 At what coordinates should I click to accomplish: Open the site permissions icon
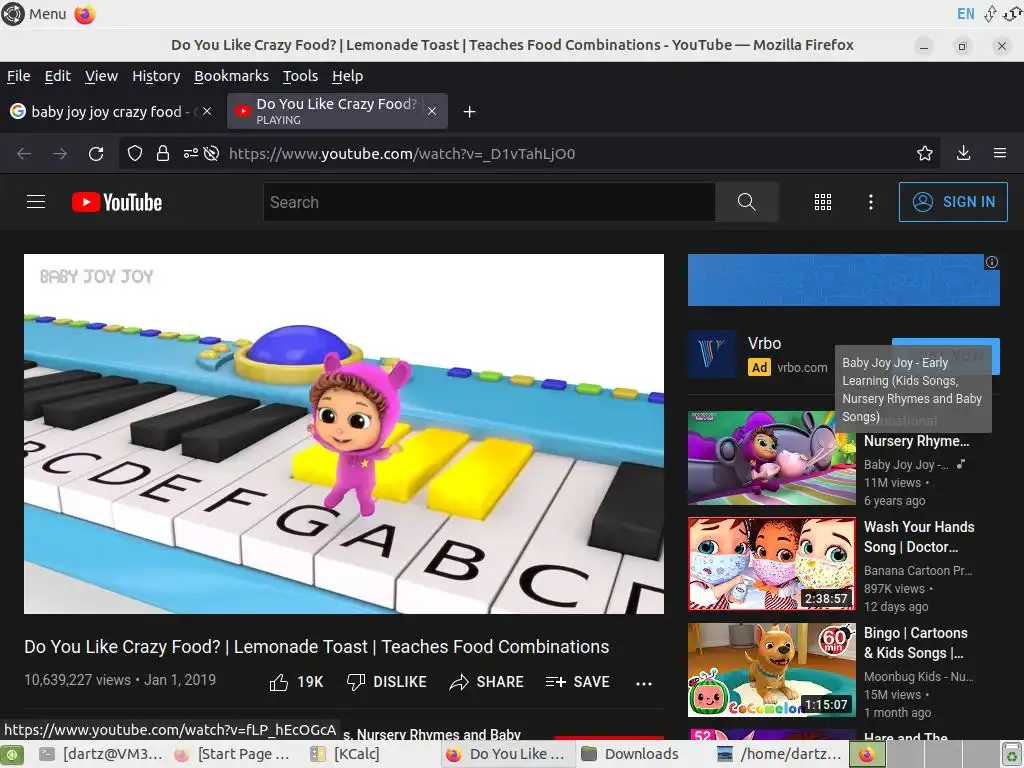[x=190, y=153]
